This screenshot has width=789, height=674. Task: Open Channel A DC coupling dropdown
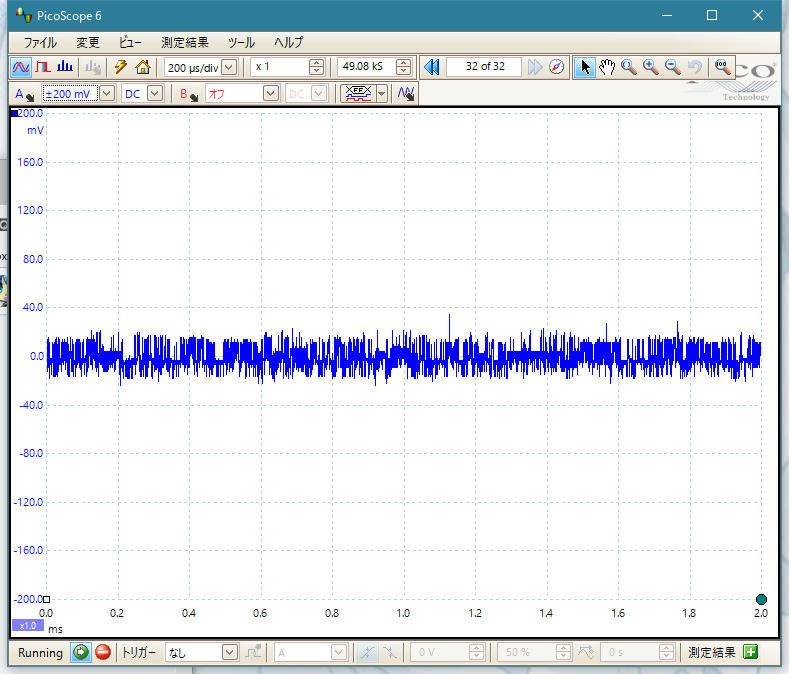tap(155, 94)
